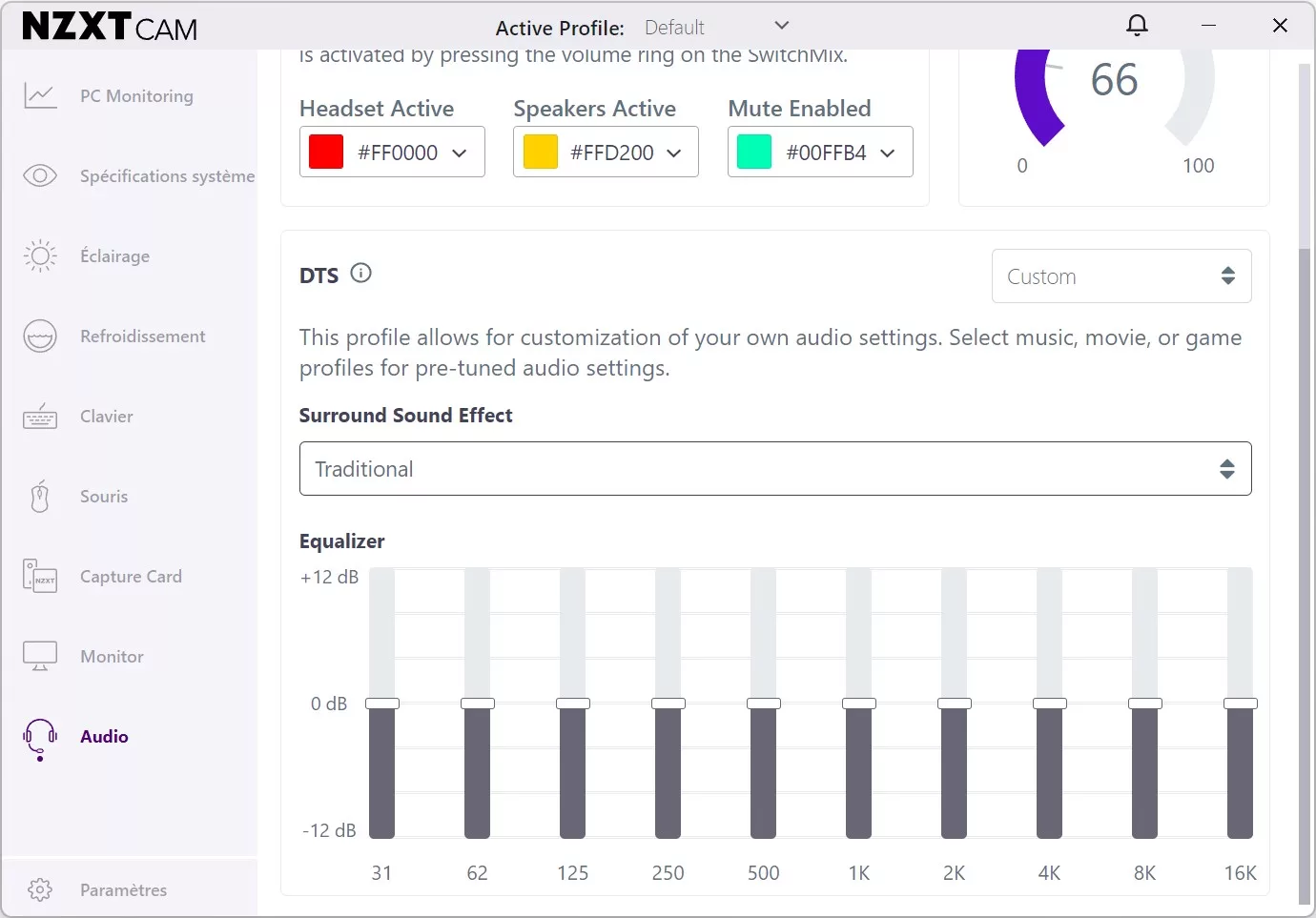Click the Éclairage sun icon
Image resolution: width=1316 pixels, height=918 pixels.
tap(40, 256)
